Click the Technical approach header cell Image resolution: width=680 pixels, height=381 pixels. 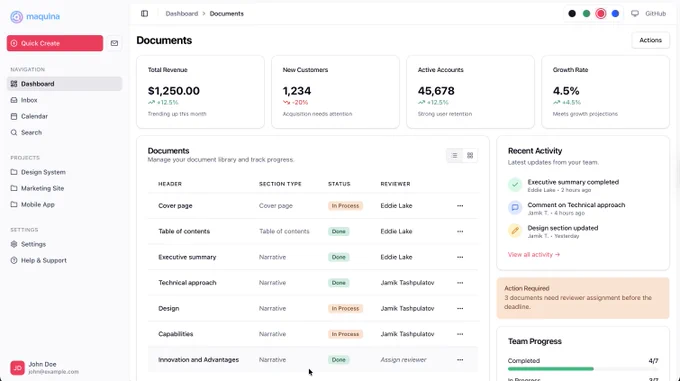(x=187, y=283)
